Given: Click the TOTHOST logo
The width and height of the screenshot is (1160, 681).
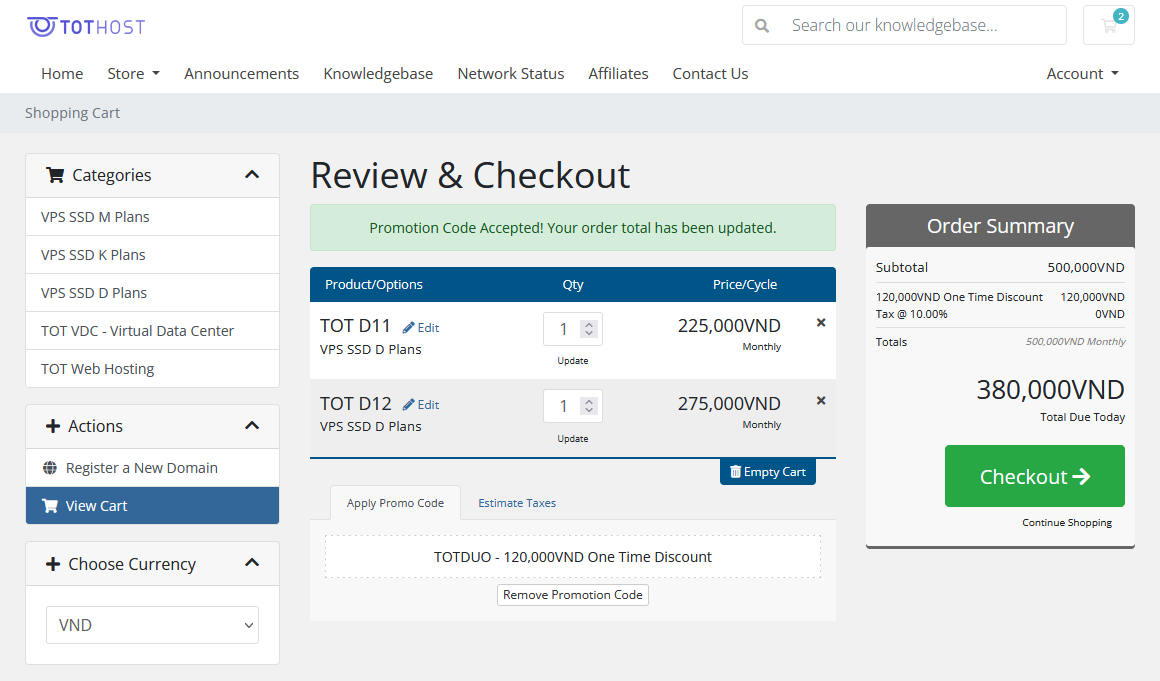Looking at the screenshot, I should 86,26.
